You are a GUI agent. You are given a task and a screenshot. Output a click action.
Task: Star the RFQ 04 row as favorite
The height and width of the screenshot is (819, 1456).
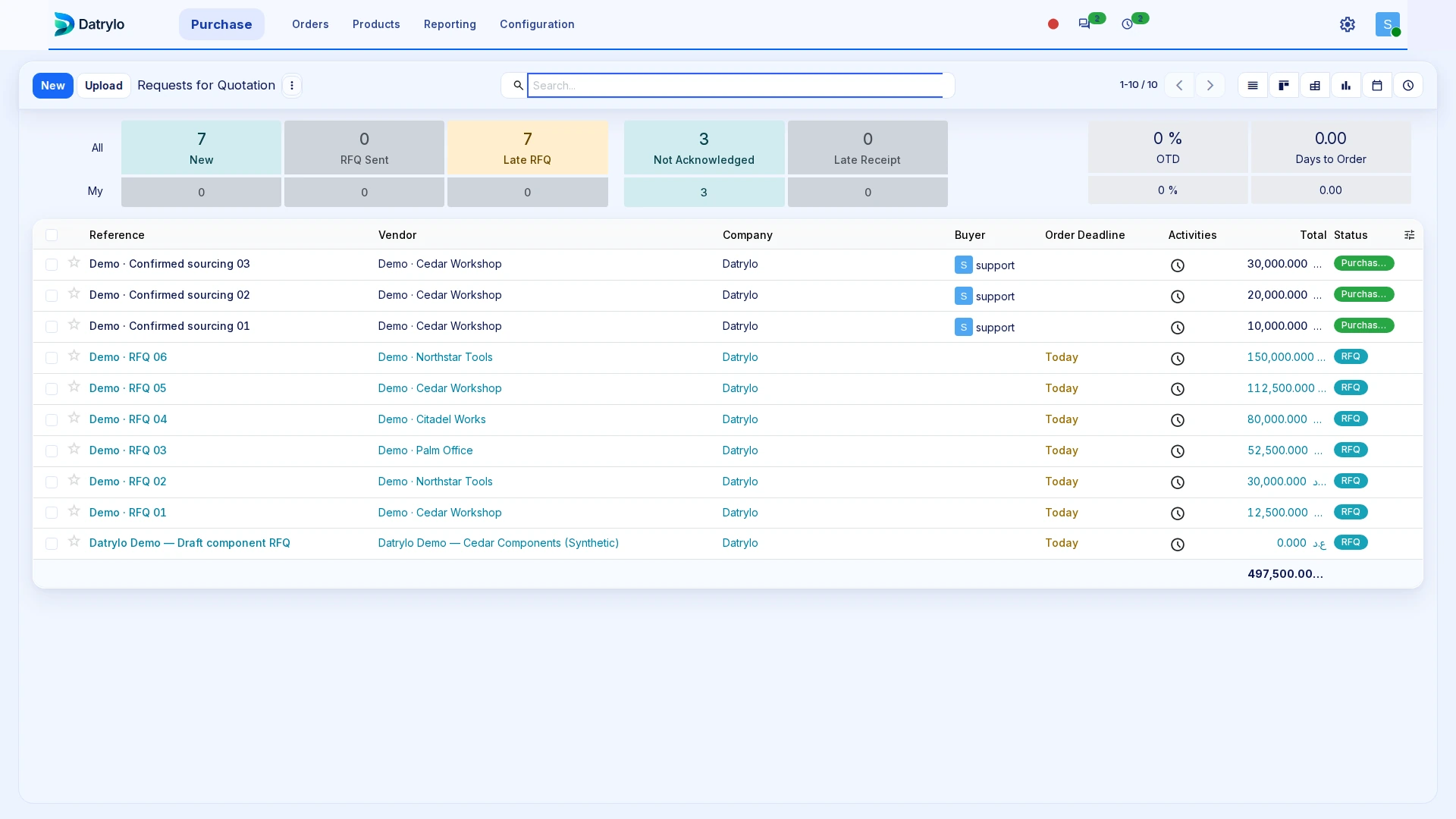tap(74, 418)
